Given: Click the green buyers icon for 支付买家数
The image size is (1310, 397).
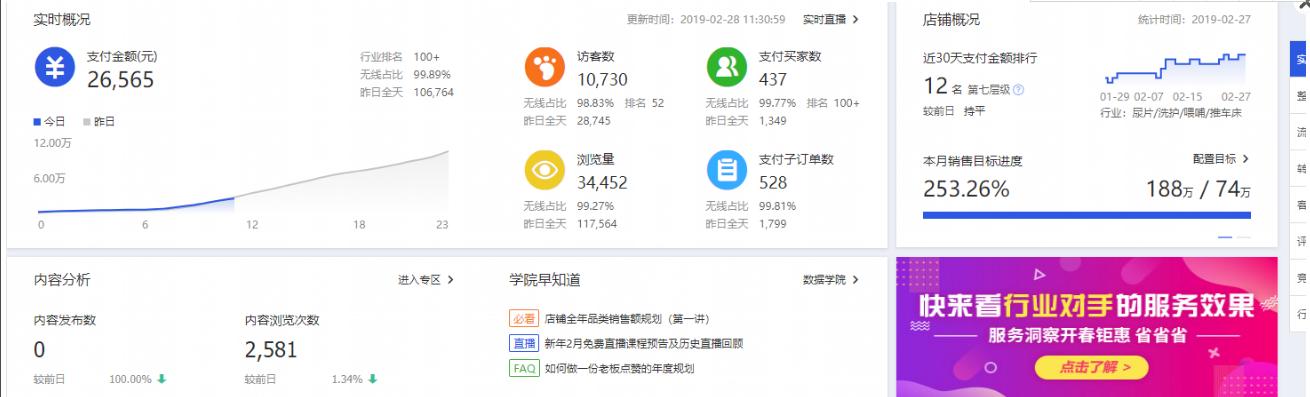Looking at the screenshot, I should tap(727, 68).
